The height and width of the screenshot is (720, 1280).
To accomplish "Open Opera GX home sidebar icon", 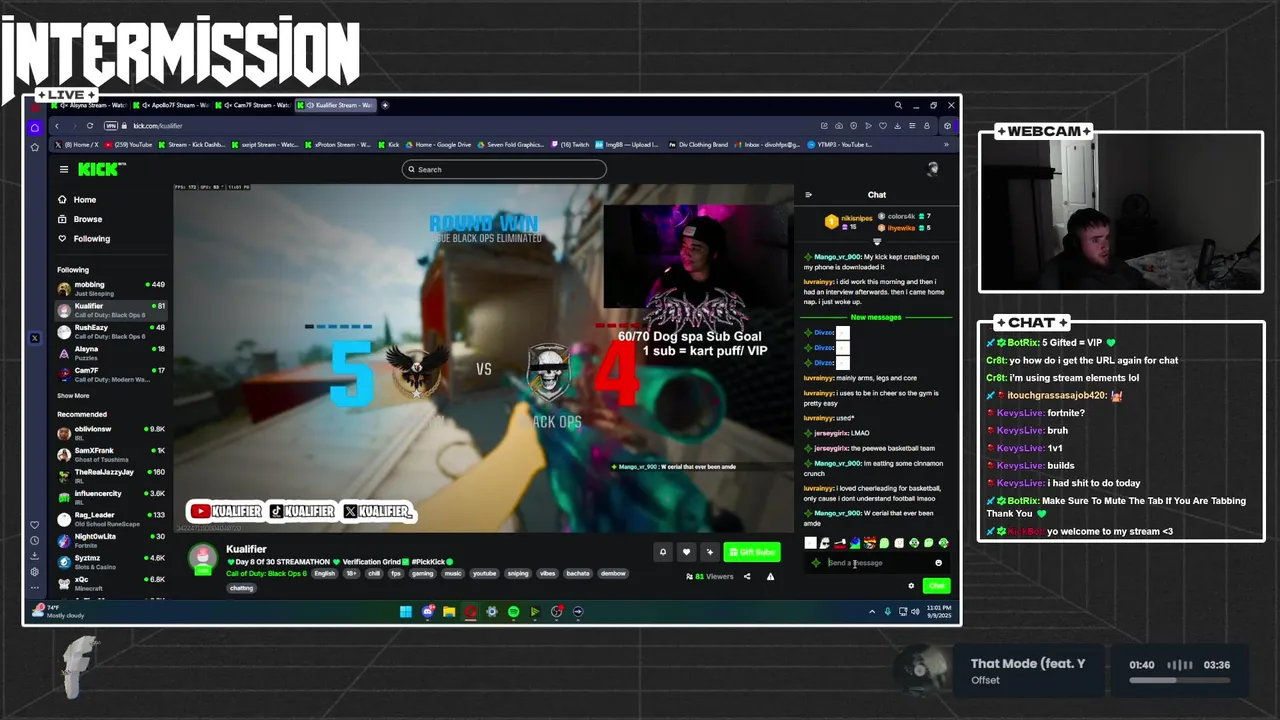I will 35,128.
